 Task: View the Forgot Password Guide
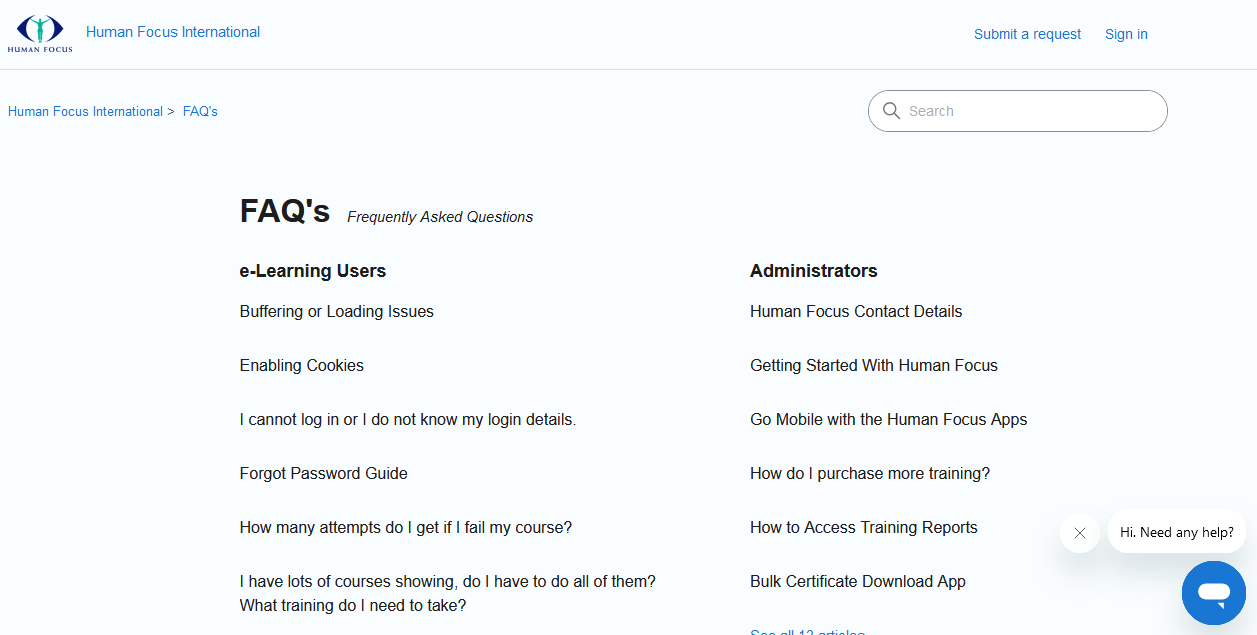(x=324, y=474)
